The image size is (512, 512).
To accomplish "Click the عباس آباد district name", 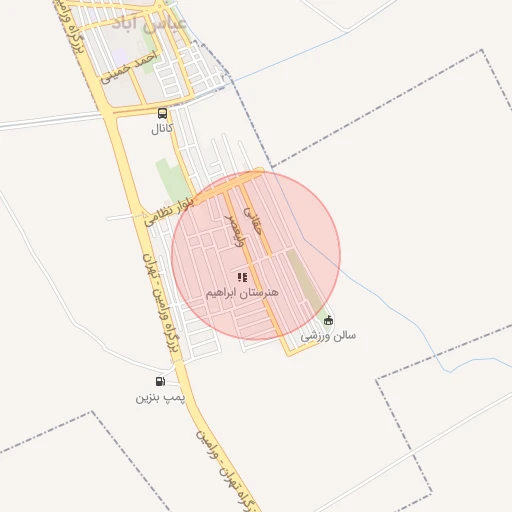I will click(149, 24).
